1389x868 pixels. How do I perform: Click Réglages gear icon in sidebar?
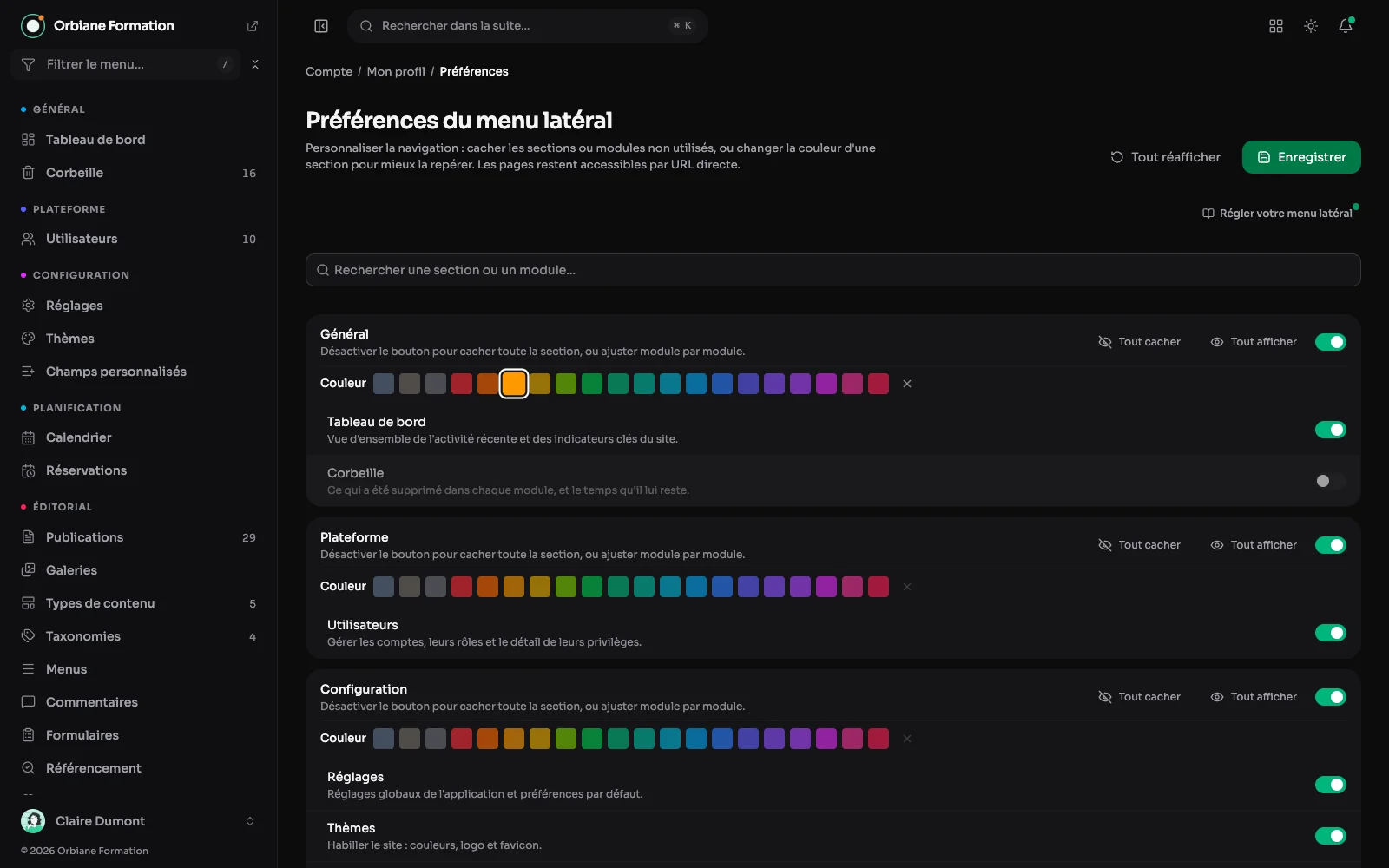29,306
